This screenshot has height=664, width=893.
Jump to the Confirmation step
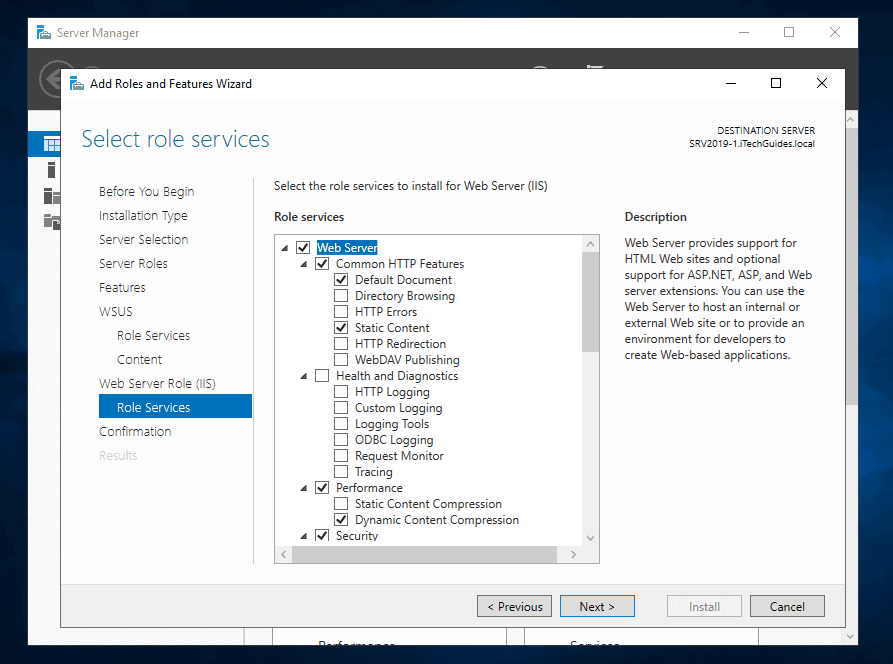tap(135, 431)
